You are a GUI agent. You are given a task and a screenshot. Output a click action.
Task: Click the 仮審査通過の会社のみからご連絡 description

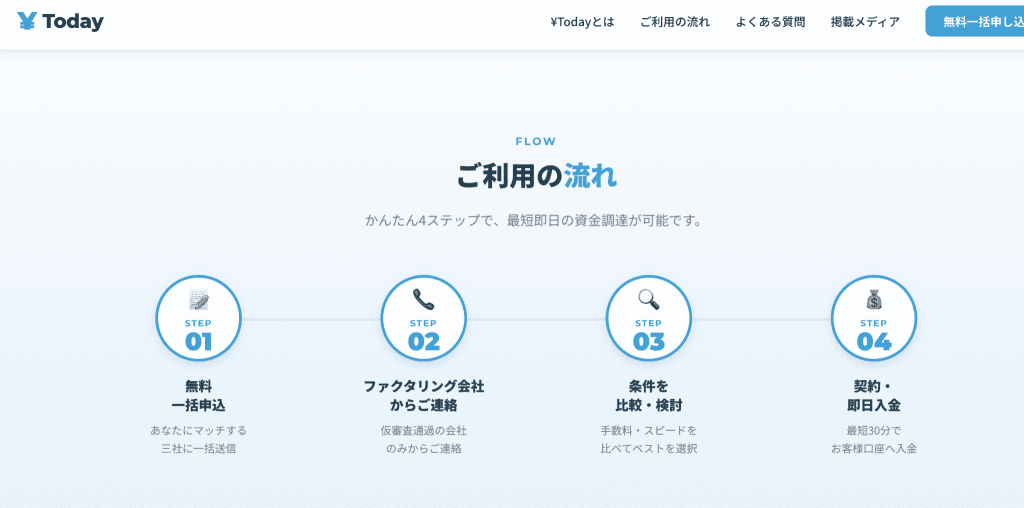[423, 439]
